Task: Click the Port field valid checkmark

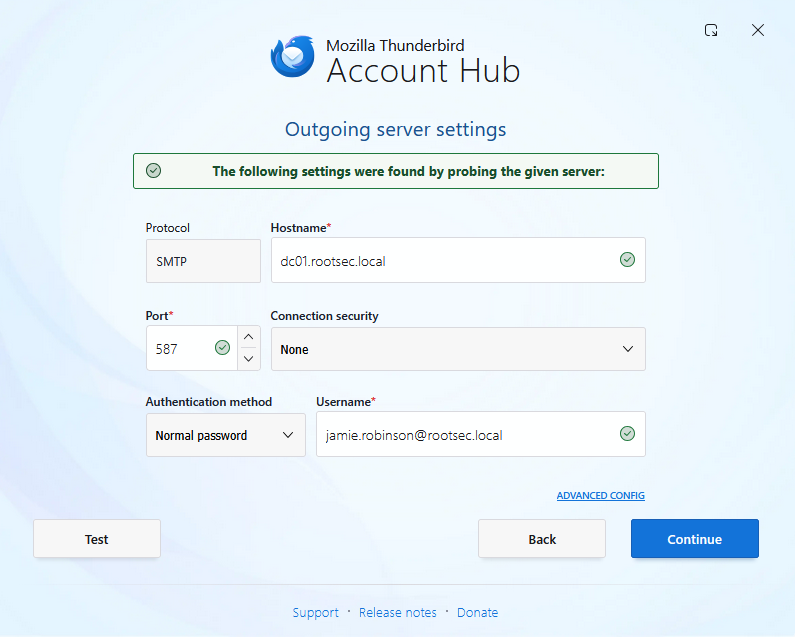Action: point(223,347)
